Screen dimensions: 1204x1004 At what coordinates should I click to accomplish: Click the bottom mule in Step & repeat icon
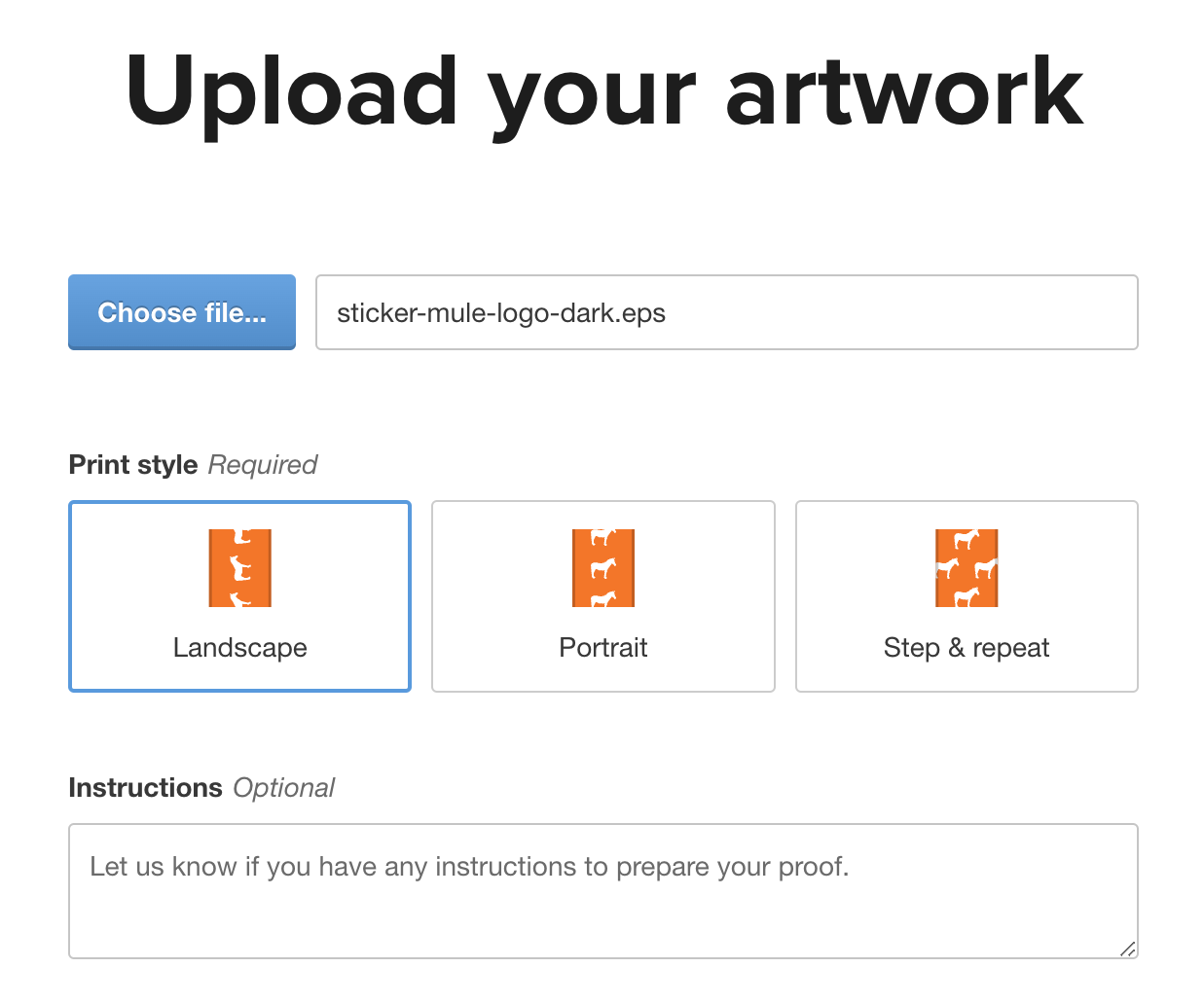(967, 595)
